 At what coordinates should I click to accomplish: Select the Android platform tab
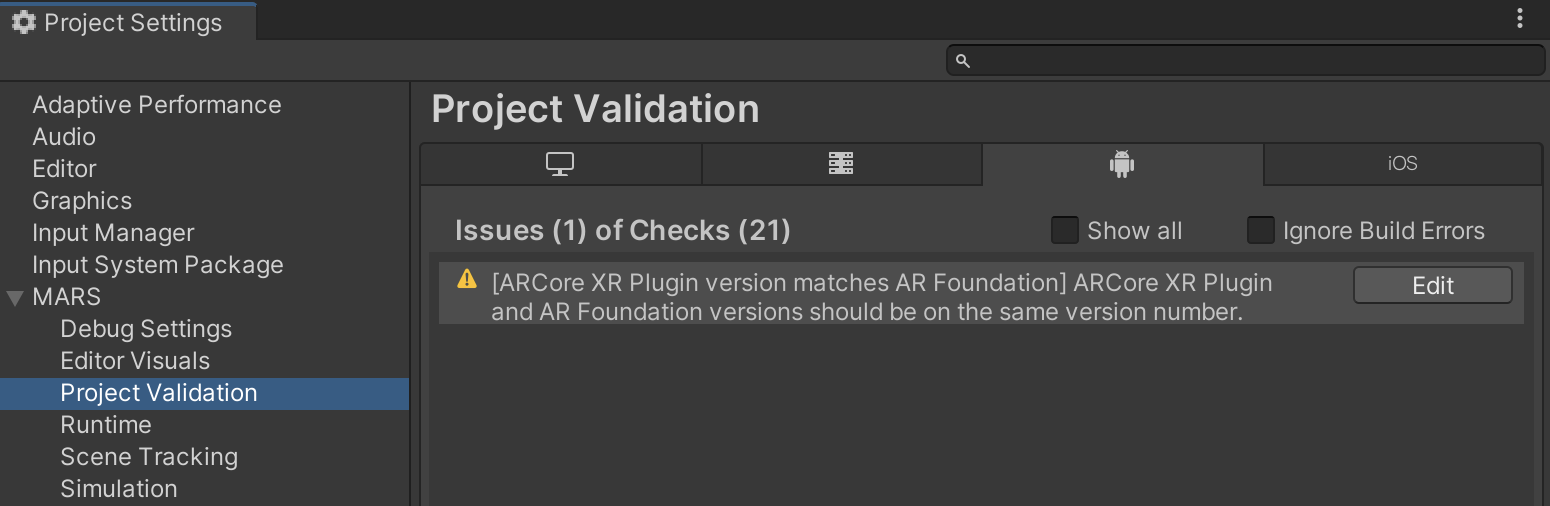tap(1122, 164)
